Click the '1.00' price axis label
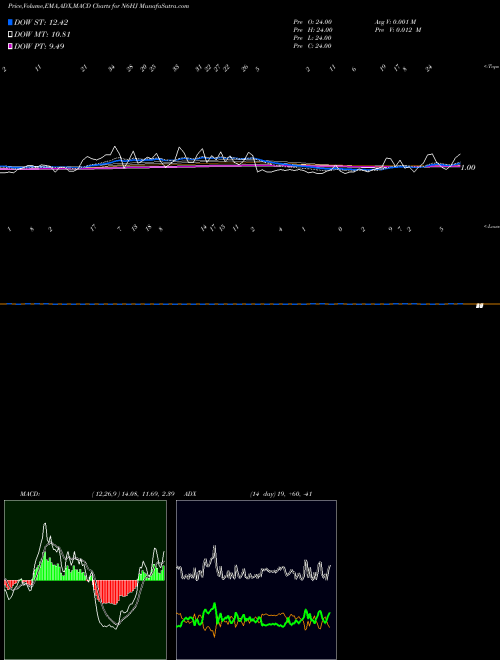 pos(468,168)
